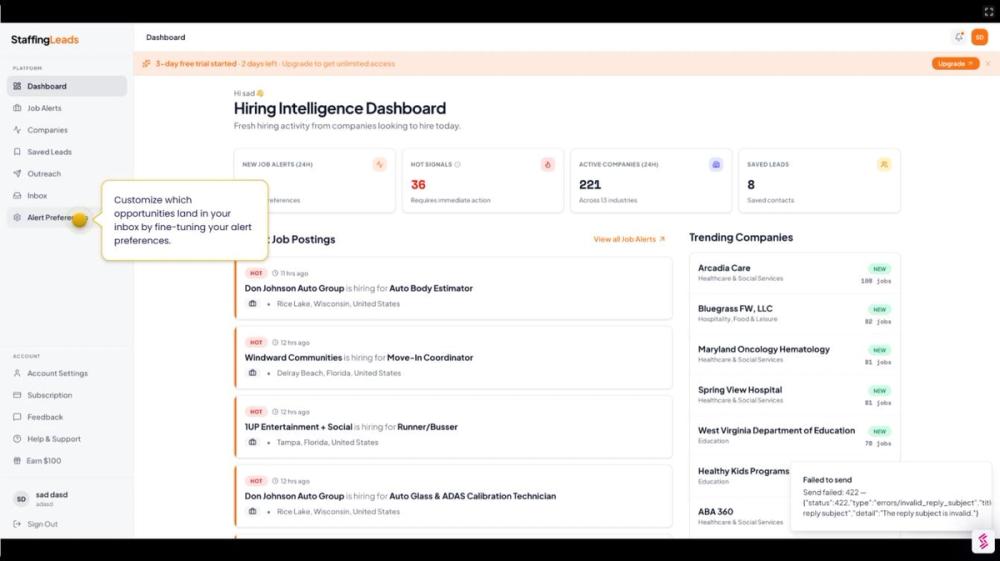Viewport: 1000px width, 561px height.
Task: Click the Feedback chat icon
Action: click(17, 417)
